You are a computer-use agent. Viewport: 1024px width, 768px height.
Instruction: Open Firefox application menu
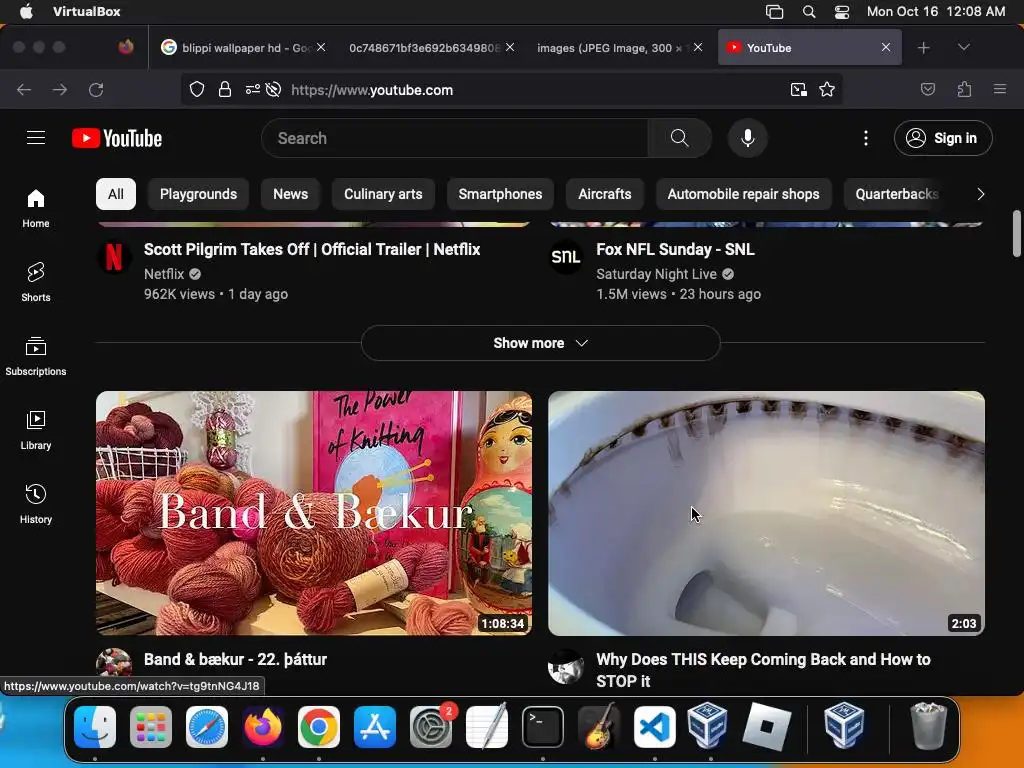(x=1000, y=89)
